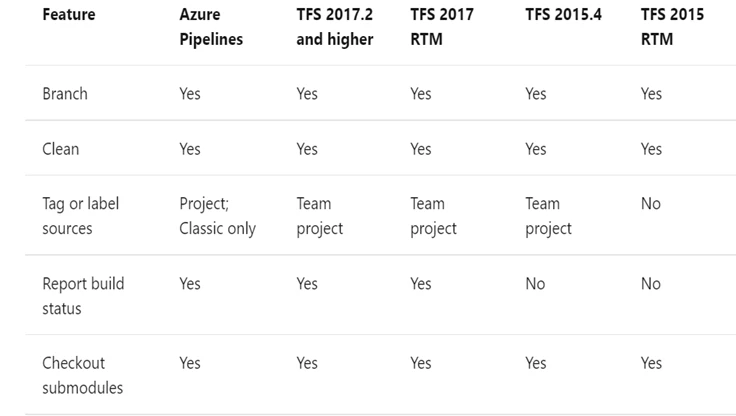Select Team project under TFS 2017.2 column
Viewport: 736px width, 416px height.
tap(319, 216)
